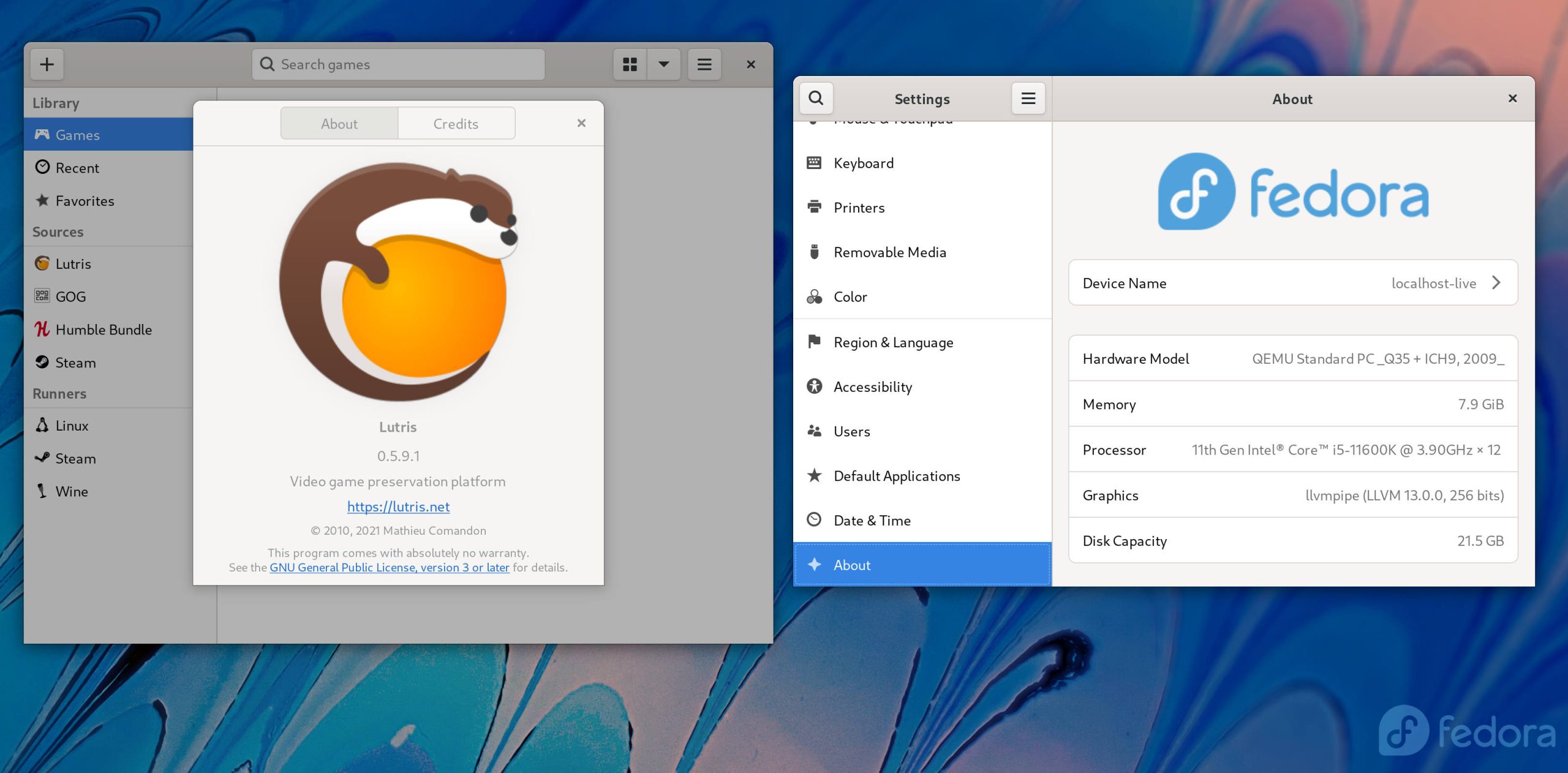
Task: Select Region & Language settings
Action: click(x=893, y=341)
